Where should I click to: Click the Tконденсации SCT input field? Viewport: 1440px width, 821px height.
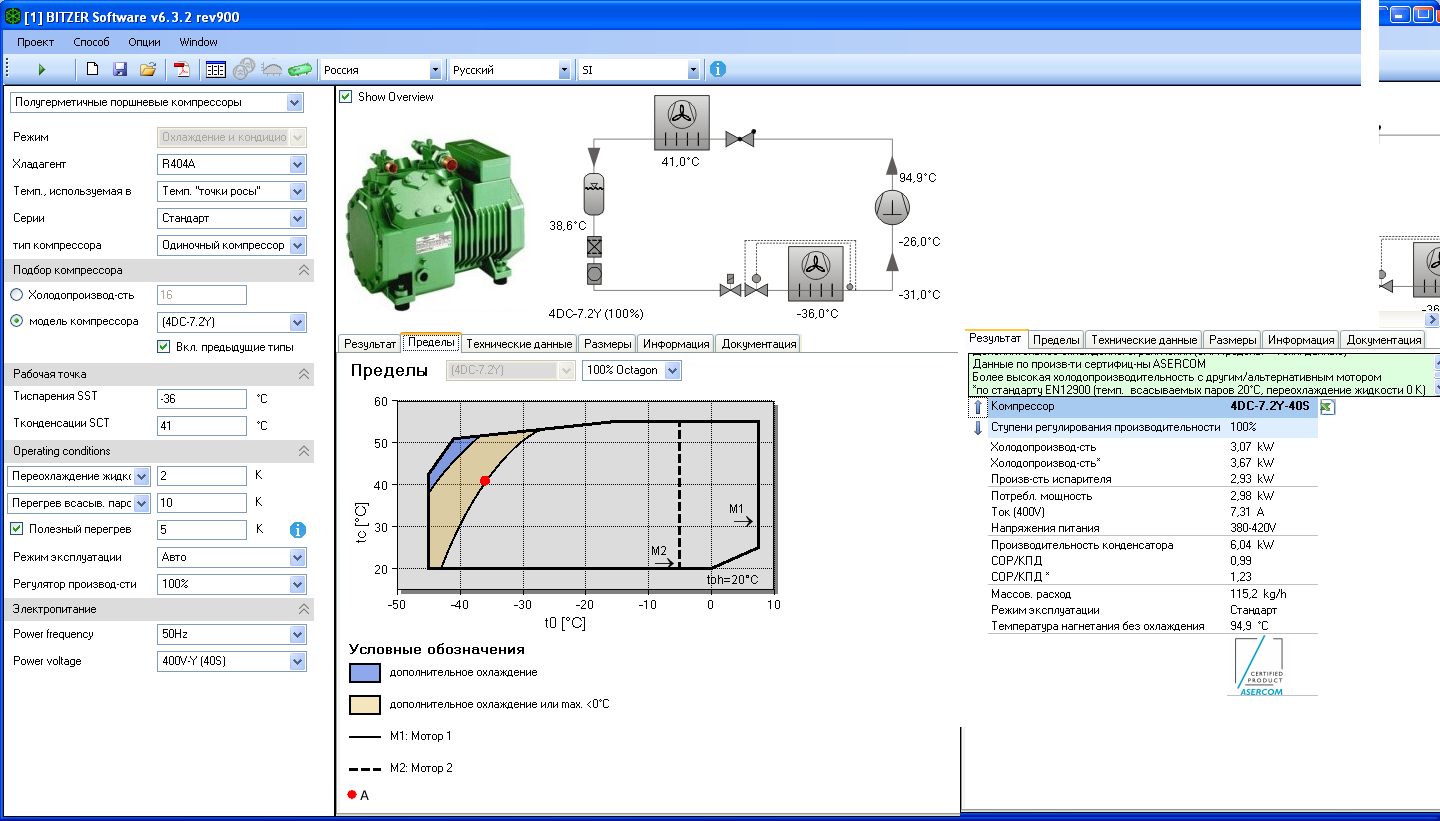click(201, 425)
